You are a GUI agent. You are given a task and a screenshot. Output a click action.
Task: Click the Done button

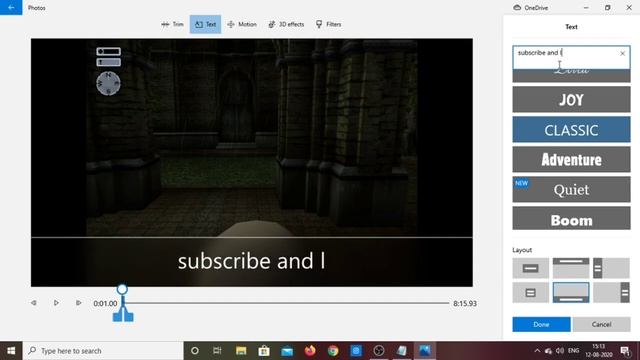point(541,324)
